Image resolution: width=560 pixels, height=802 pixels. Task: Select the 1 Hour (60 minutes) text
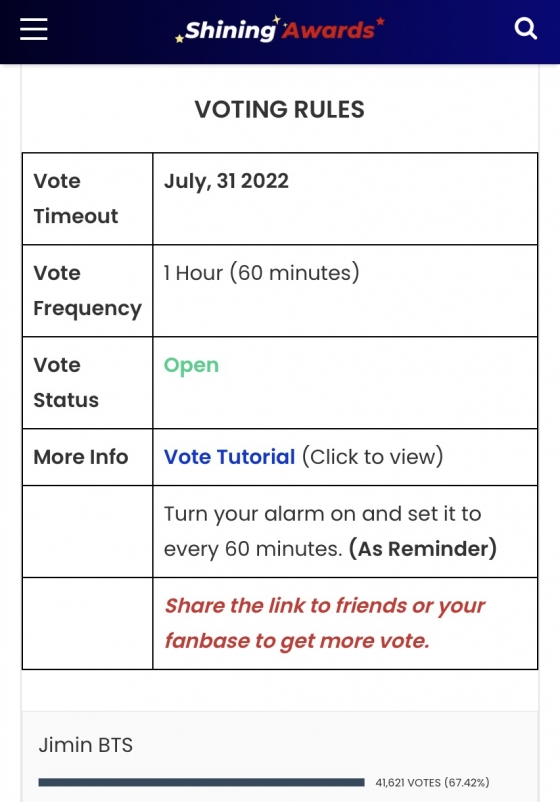click(261, 273)
